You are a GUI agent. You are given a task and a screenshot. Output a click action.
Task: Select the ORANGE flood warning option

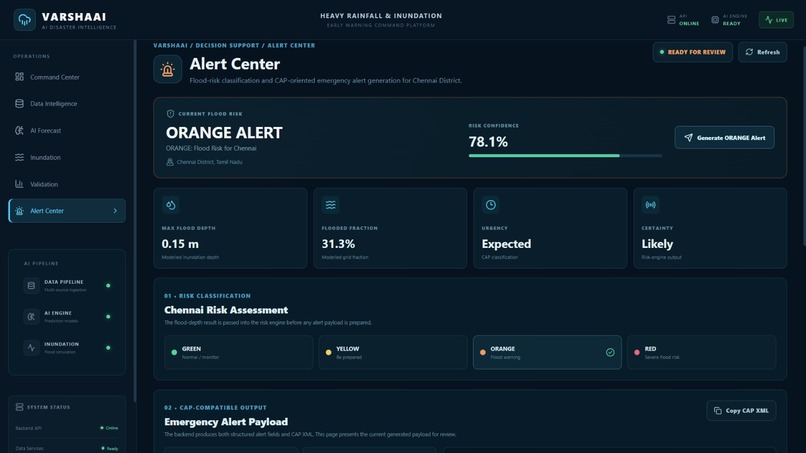(547, 352)
